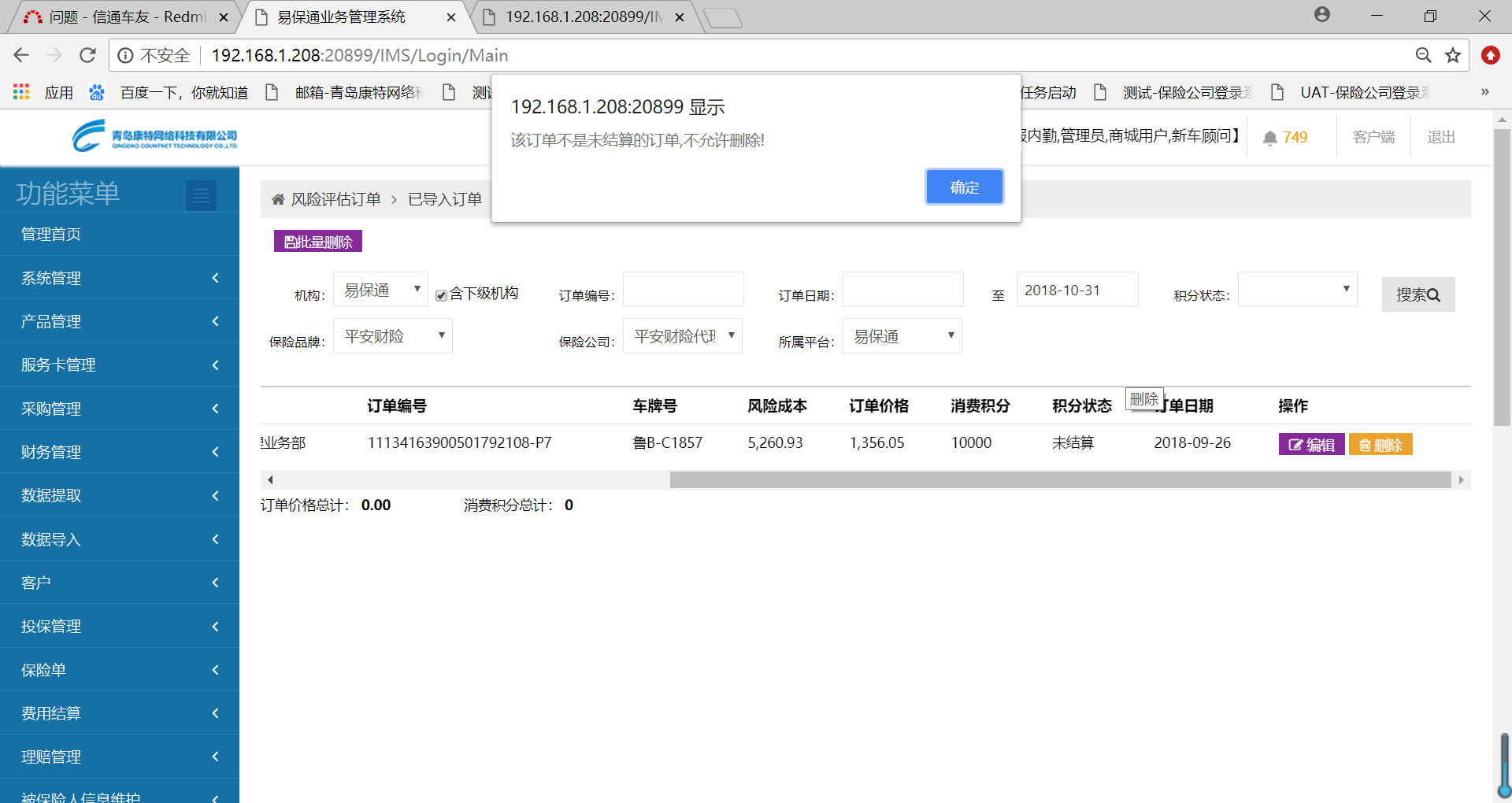Image resolution: width=1512 pixels, height=803 pixels.
Task: Open the Chrome apps grid icon
Action: (x=21, y=92)
